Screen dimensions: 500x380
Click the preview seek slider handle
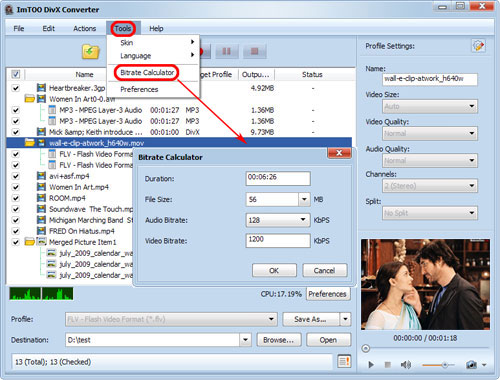tap(366, 348)
